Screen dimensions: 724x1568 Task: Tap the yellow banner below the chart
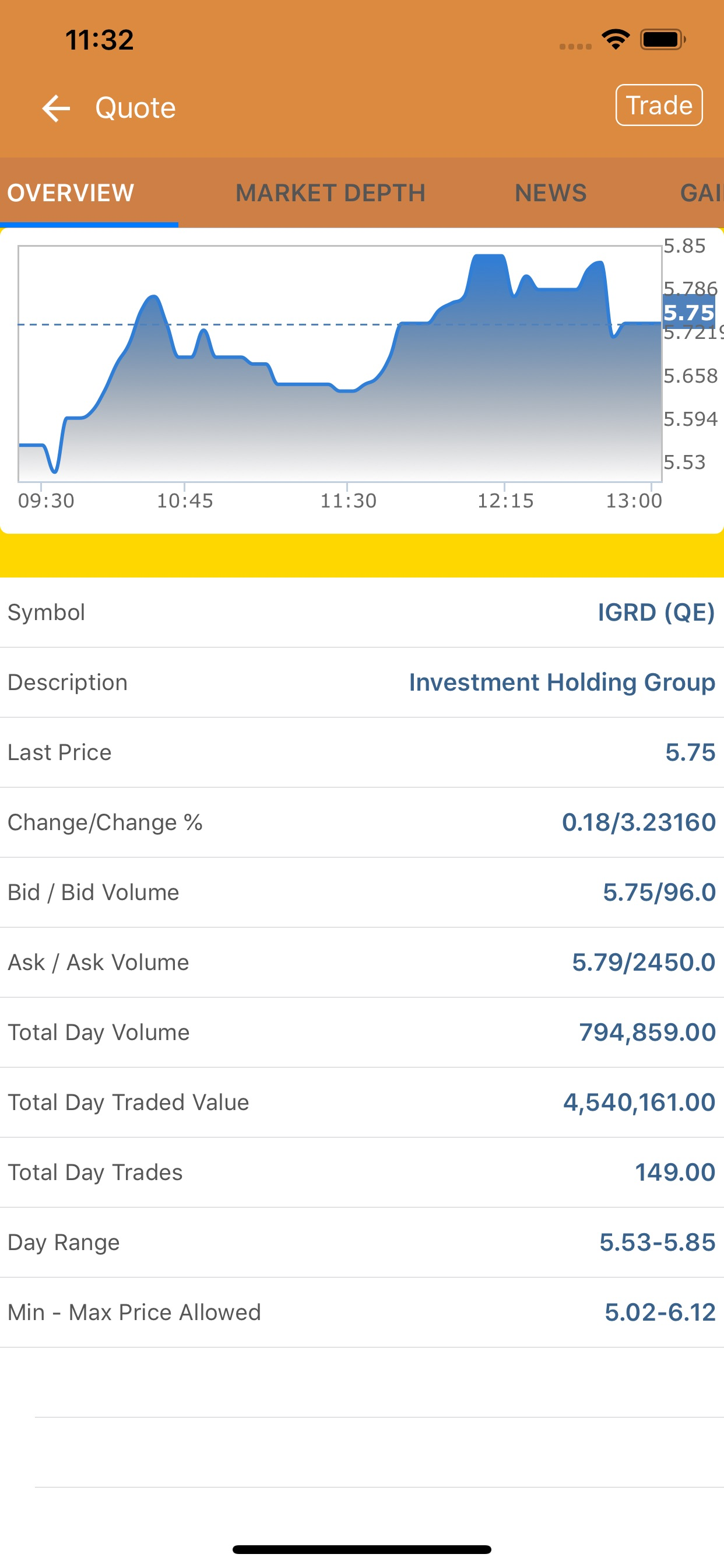[x=362, y=555]
